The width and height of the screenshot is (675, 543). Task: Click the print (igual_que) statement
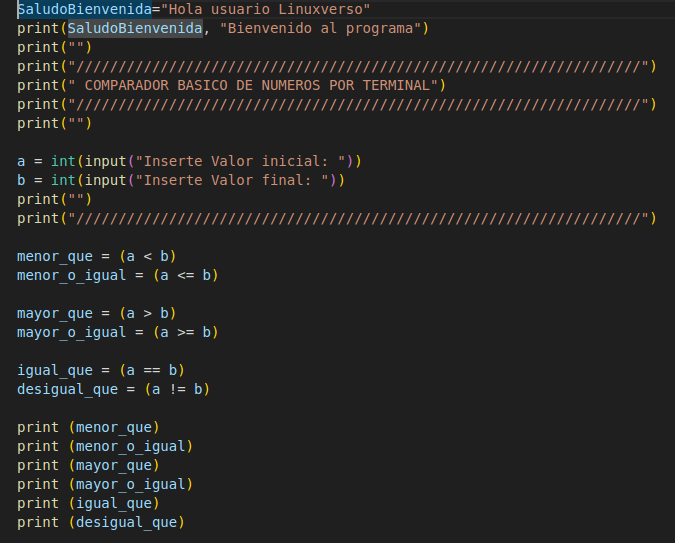[88, 503]
